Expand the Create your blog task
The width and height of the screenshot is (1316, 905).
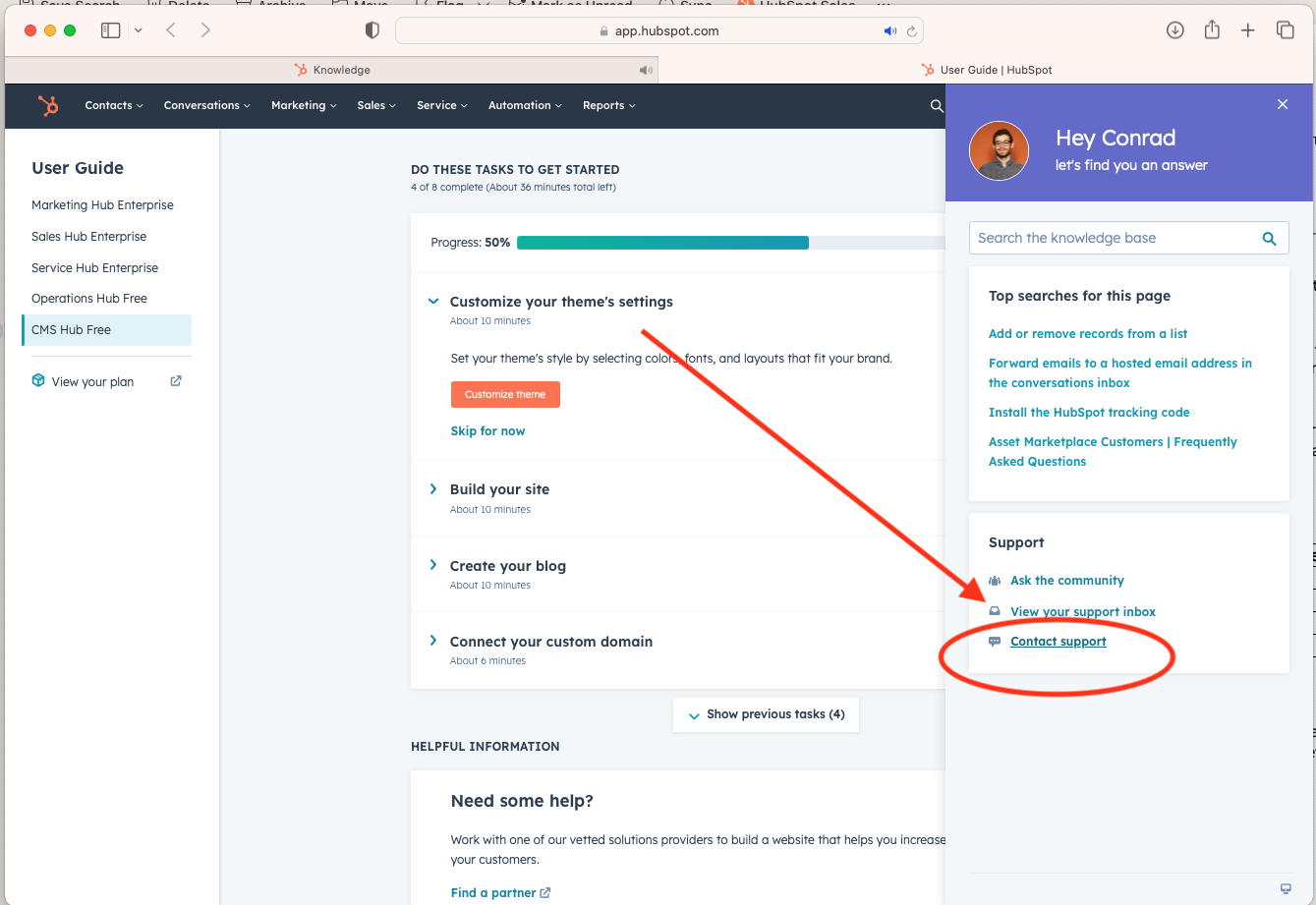(433, 565)
